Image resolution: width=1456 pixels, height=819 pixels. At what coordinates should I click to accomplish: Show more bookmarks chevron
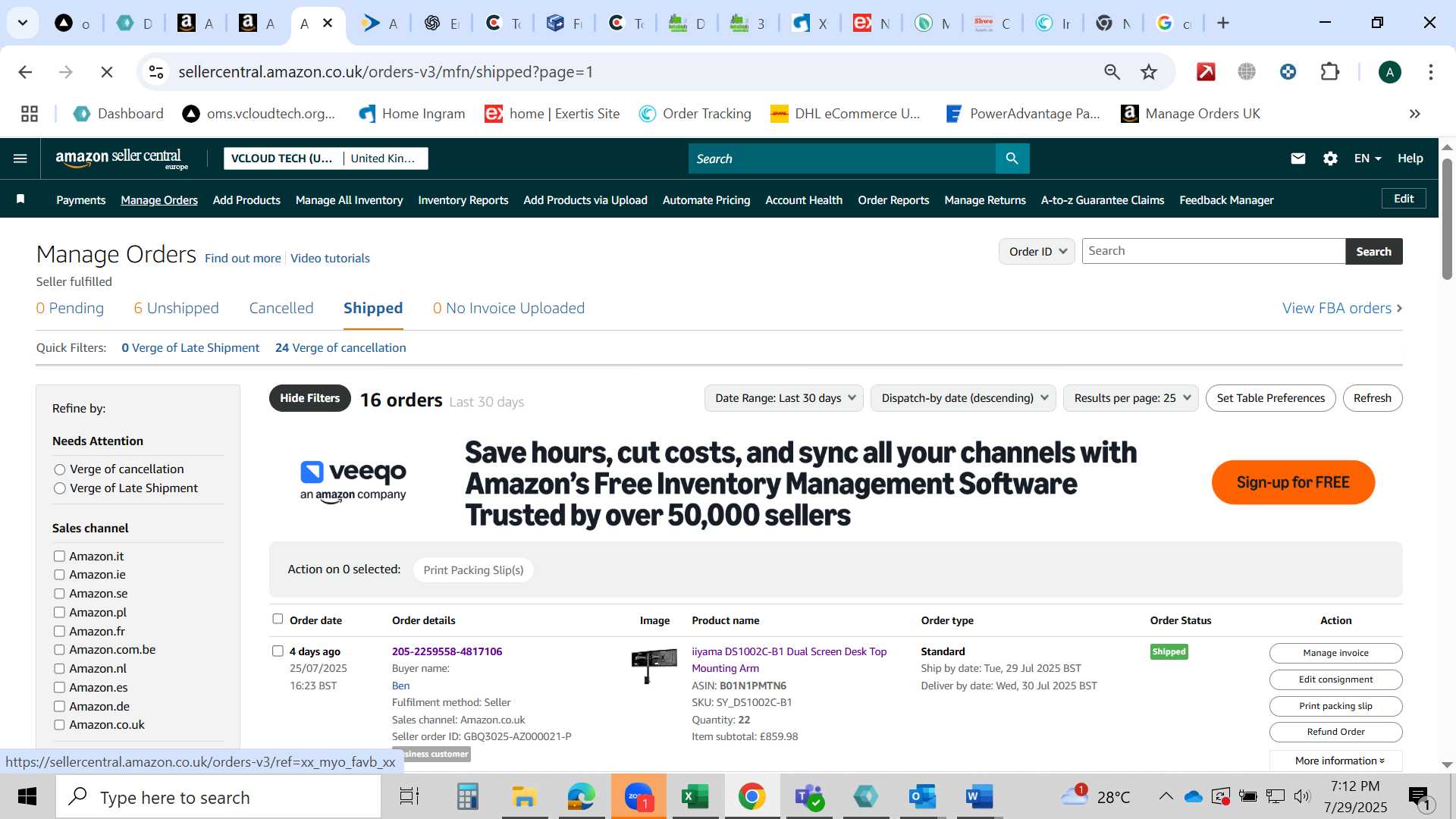coord(1414,114)
